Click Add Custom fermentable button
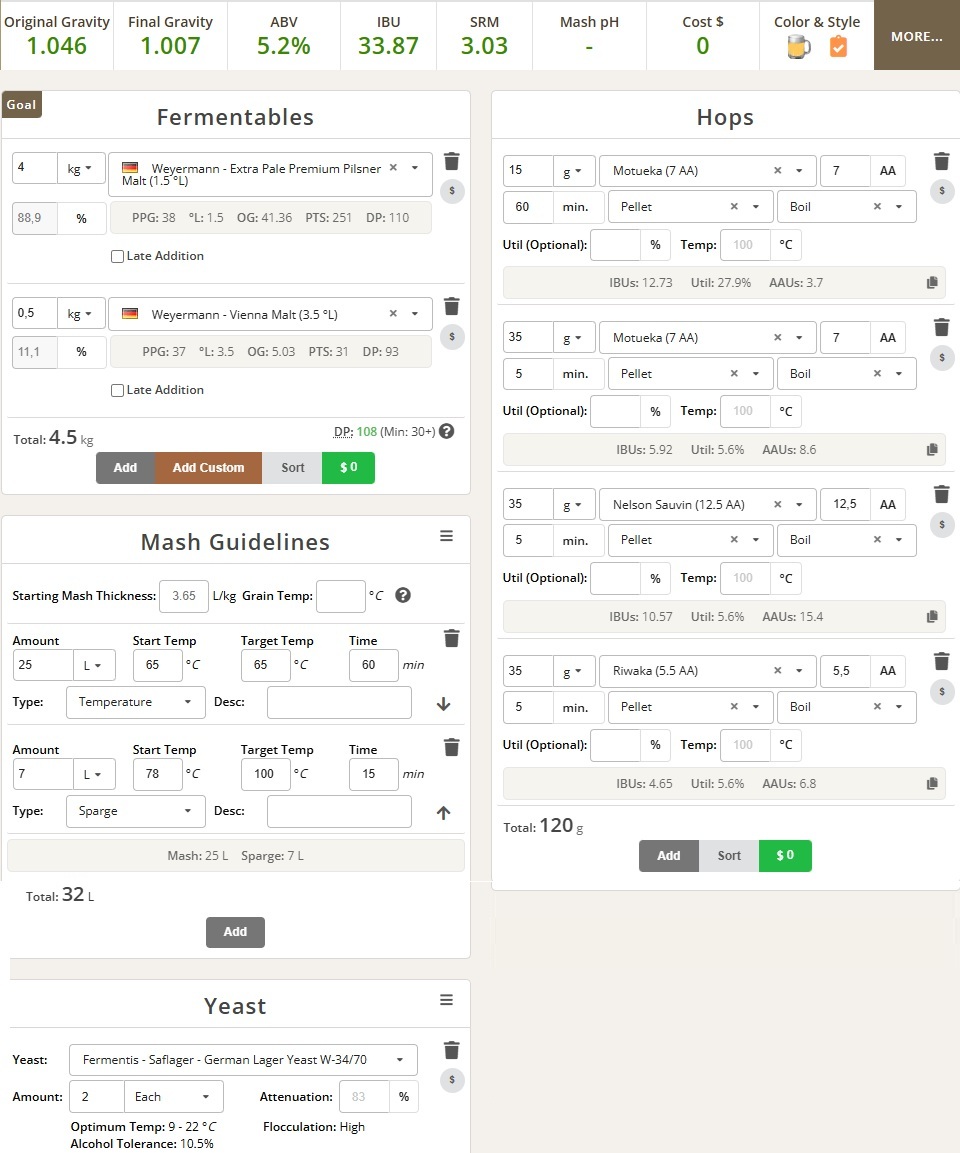This screenshot has height=1153, width=960. (x=208, y=468)
